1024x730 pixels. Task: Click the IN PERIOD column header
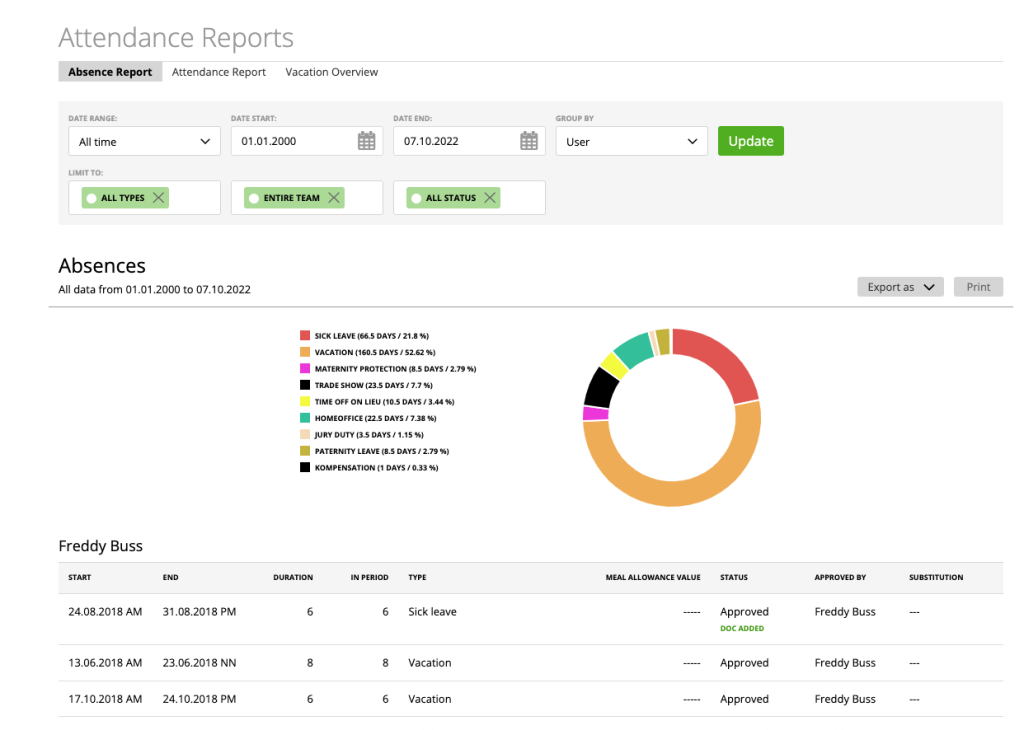click(x=370, y=577)
